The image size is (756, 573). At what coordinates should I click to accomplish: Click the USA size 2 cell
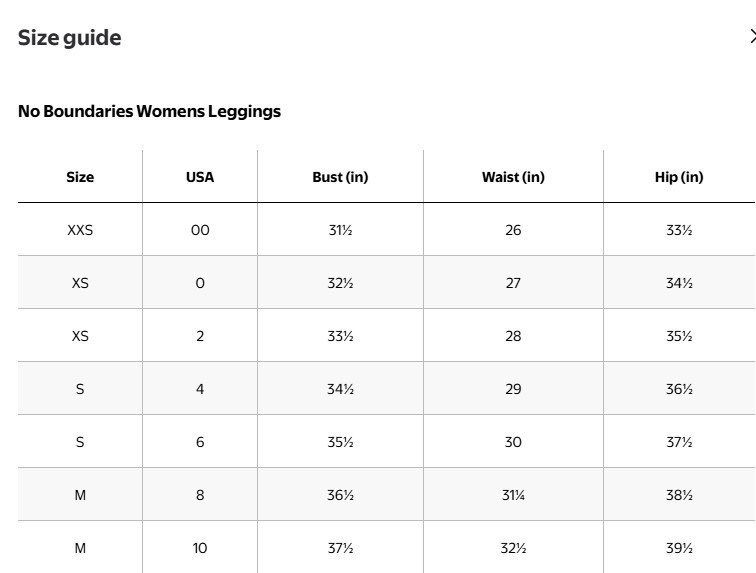[200, 336]
